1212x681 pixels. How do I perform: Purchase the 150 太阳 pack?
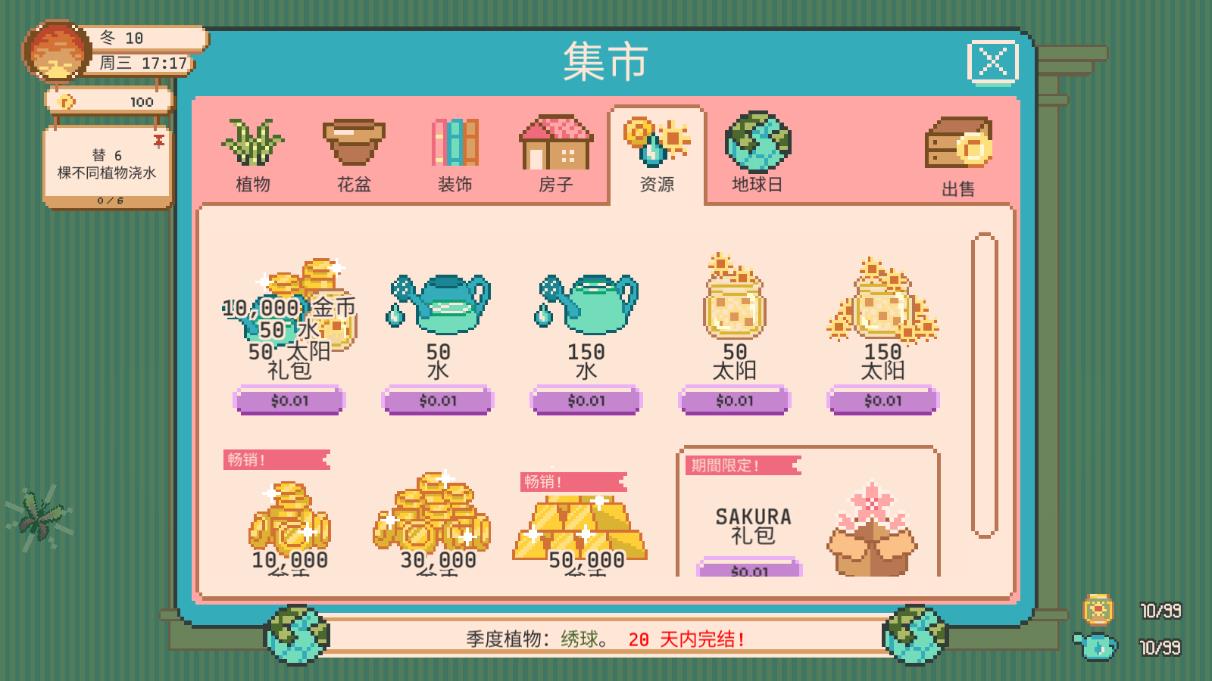coord(883,400)
